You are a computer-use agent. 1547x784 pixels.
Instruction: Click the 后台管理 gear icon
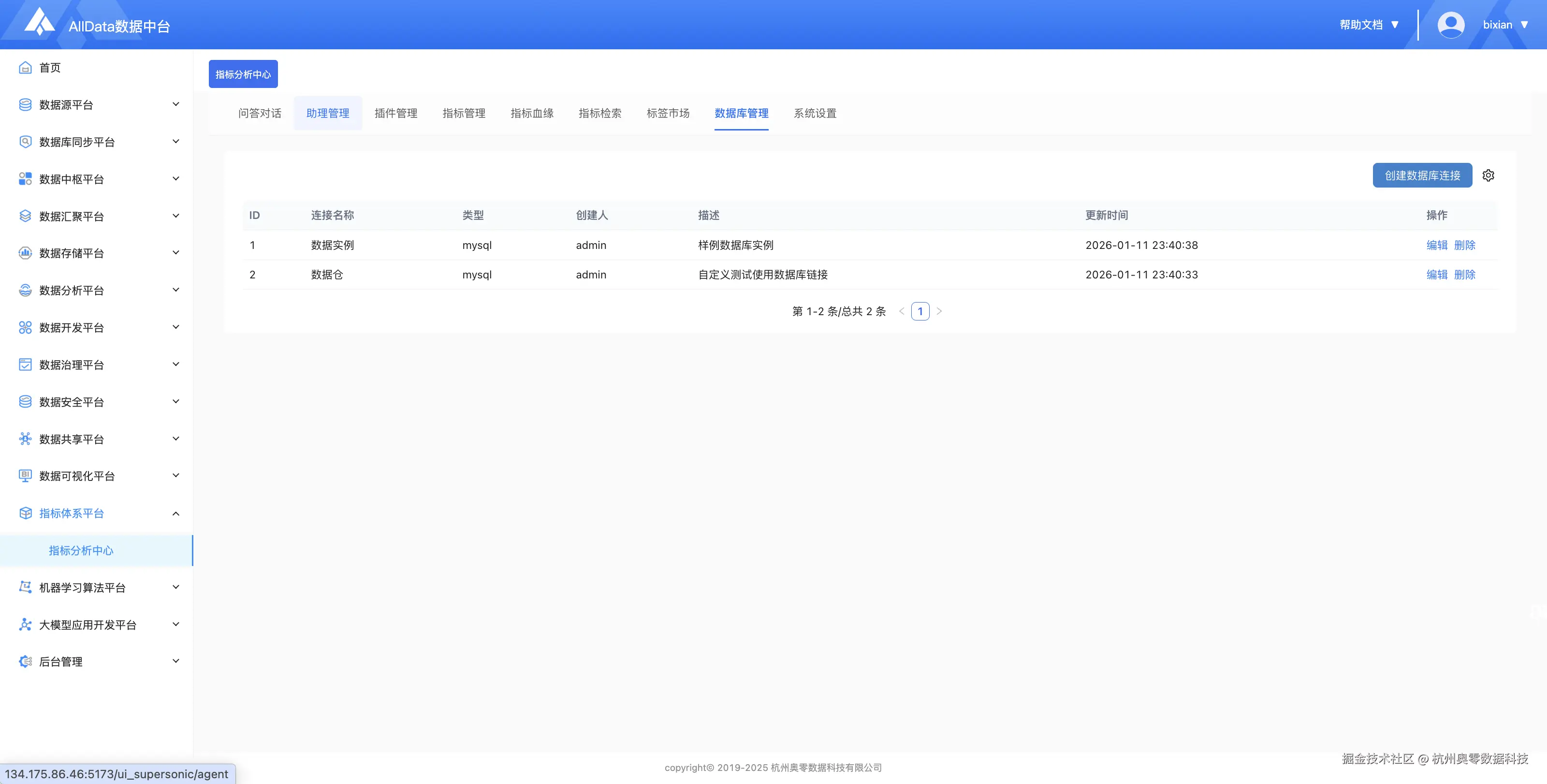click(25, 661)
